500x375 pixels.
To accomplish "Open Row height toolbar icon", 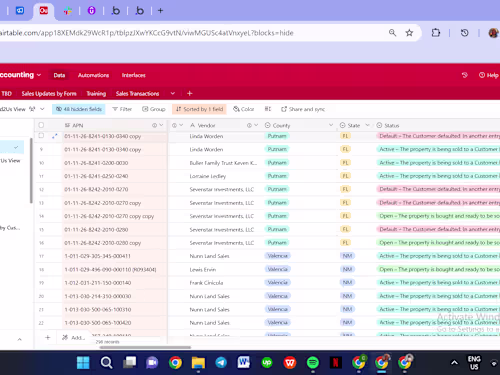I will pos(268,109).
